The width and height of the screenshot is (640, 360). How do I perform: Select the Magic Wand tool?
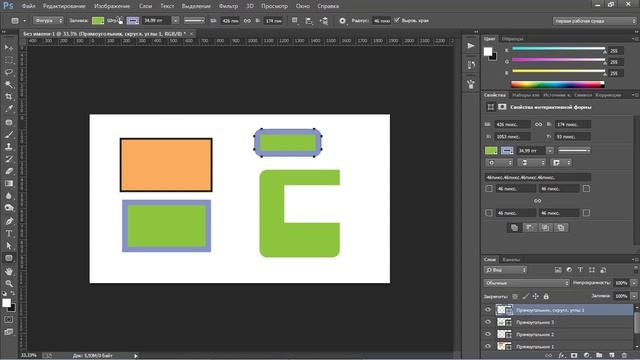(x=9, y=84)
